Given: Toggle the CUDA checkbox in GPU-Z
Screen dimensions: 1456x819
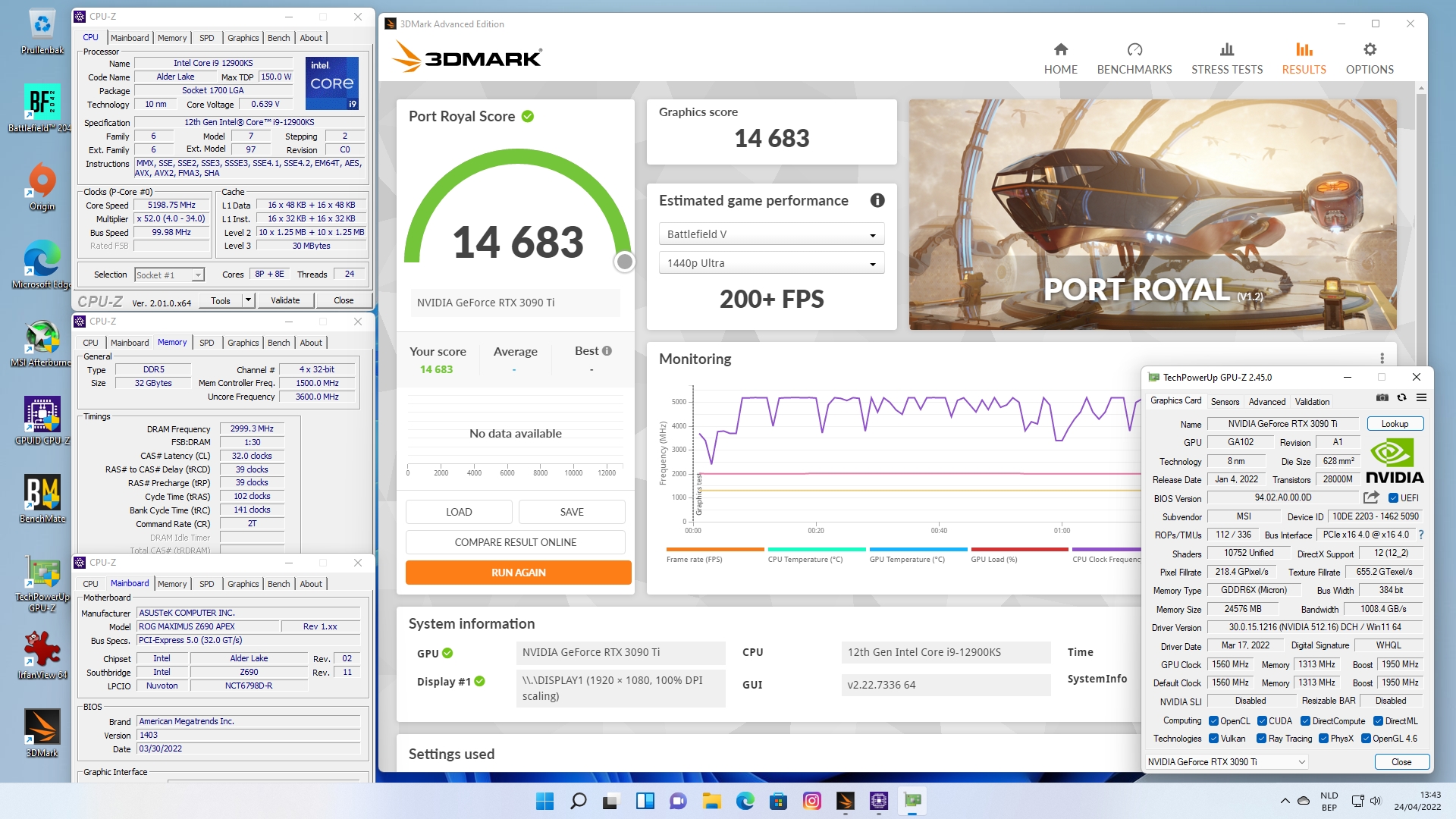Looking at the screenshot, I should 1262,721.
